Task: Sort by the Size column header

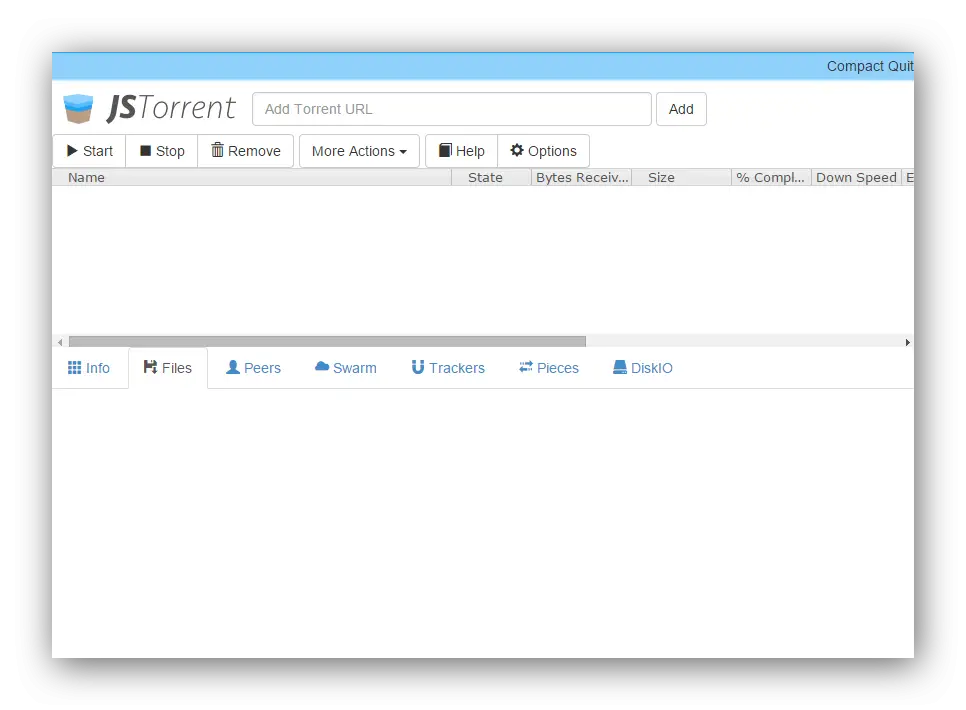Action: [681, 178]
